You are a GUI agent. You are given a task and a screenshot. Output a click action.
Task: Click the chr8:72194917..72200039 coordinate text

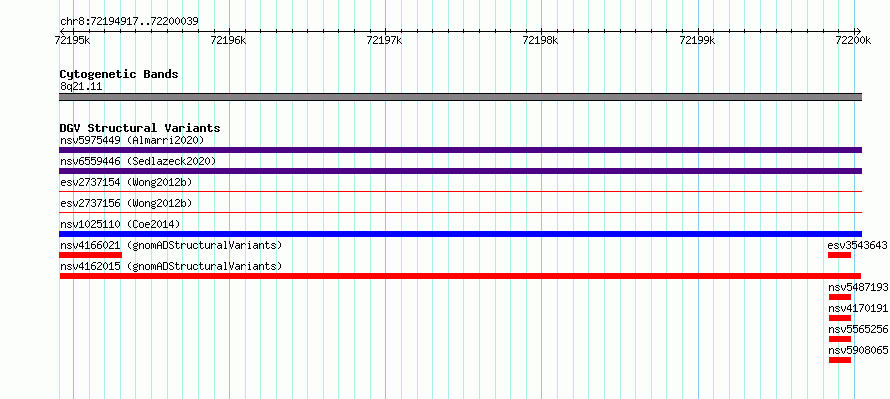coord(129,22)
